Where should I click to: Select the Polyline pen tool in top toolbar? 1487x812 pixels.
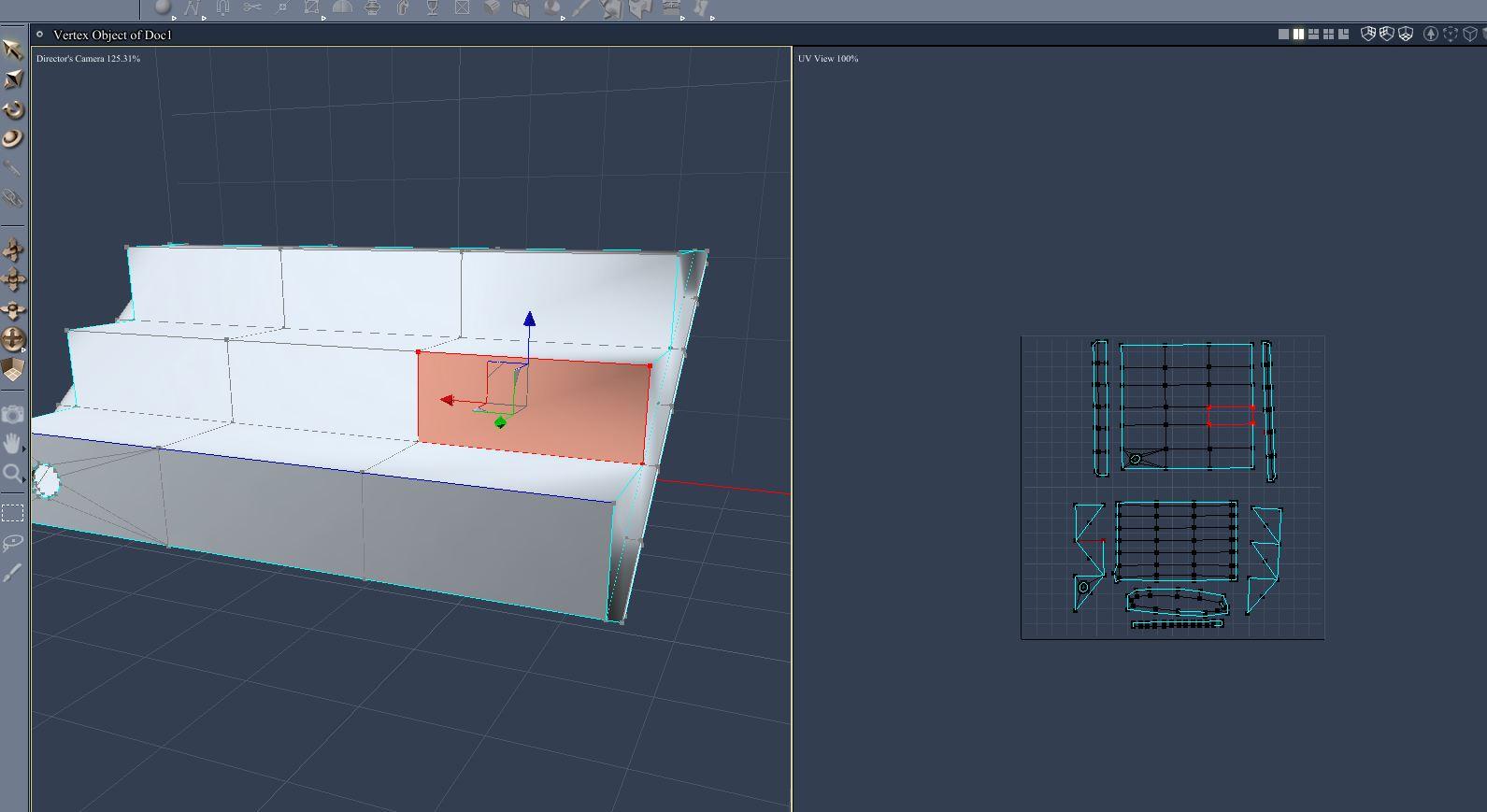[x=193, y=8]
